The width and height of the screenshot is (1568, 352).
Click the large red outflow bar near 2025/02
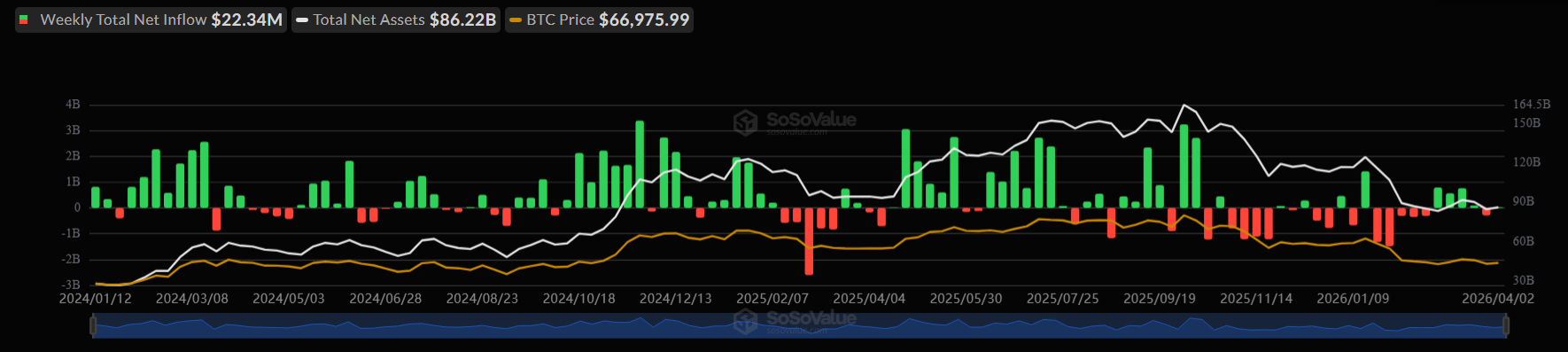pos(809,241)
